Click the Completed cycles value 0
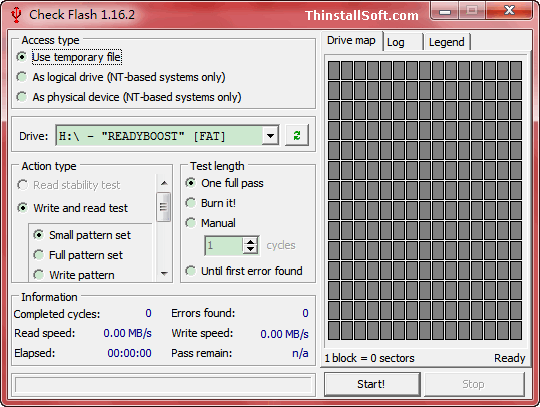Screen dimensions: 540x407 click(x=148, y=313)
